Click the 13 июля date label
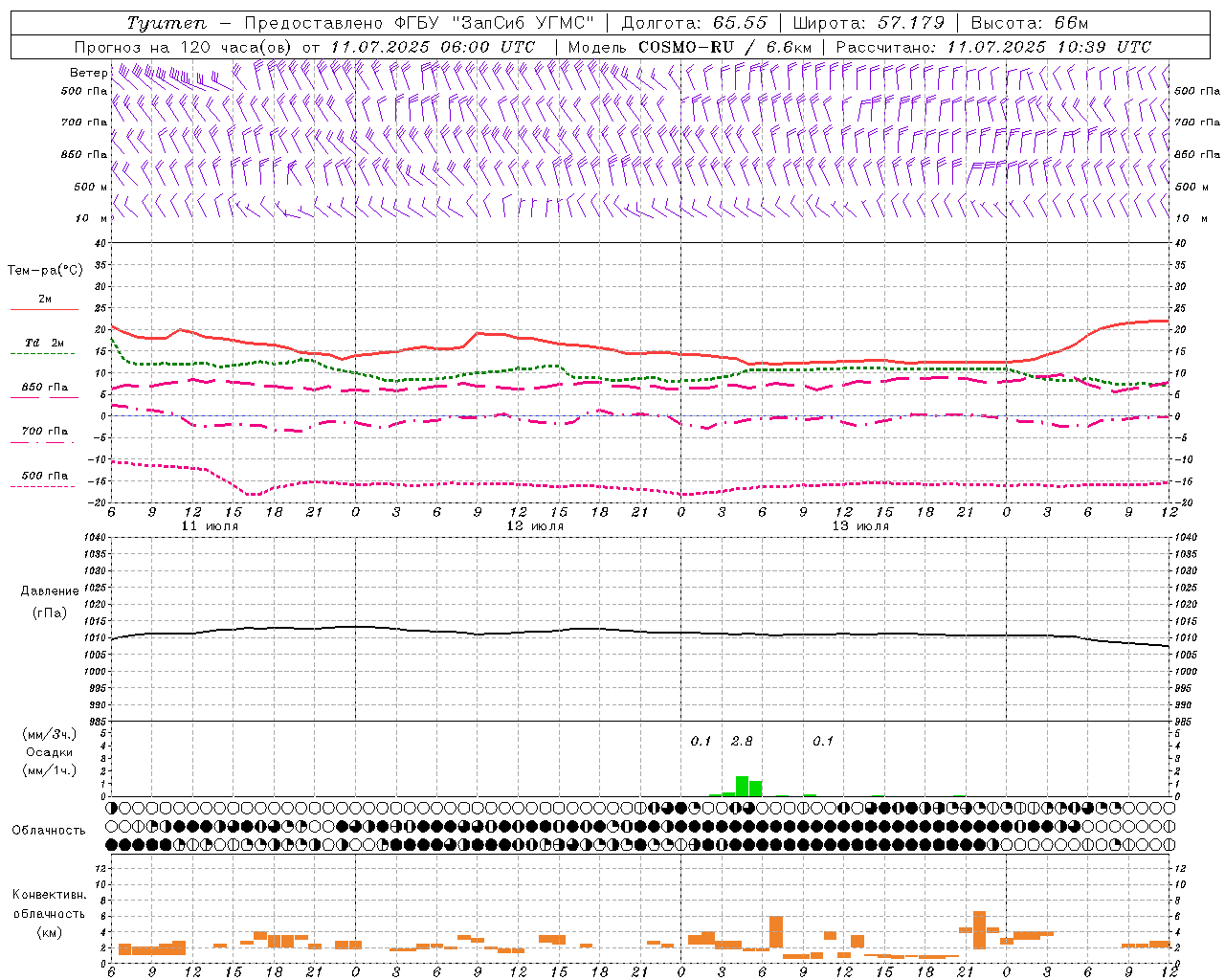Image resolution: width=1225 pixels, height=980 pixels. [x=859, y=526]
